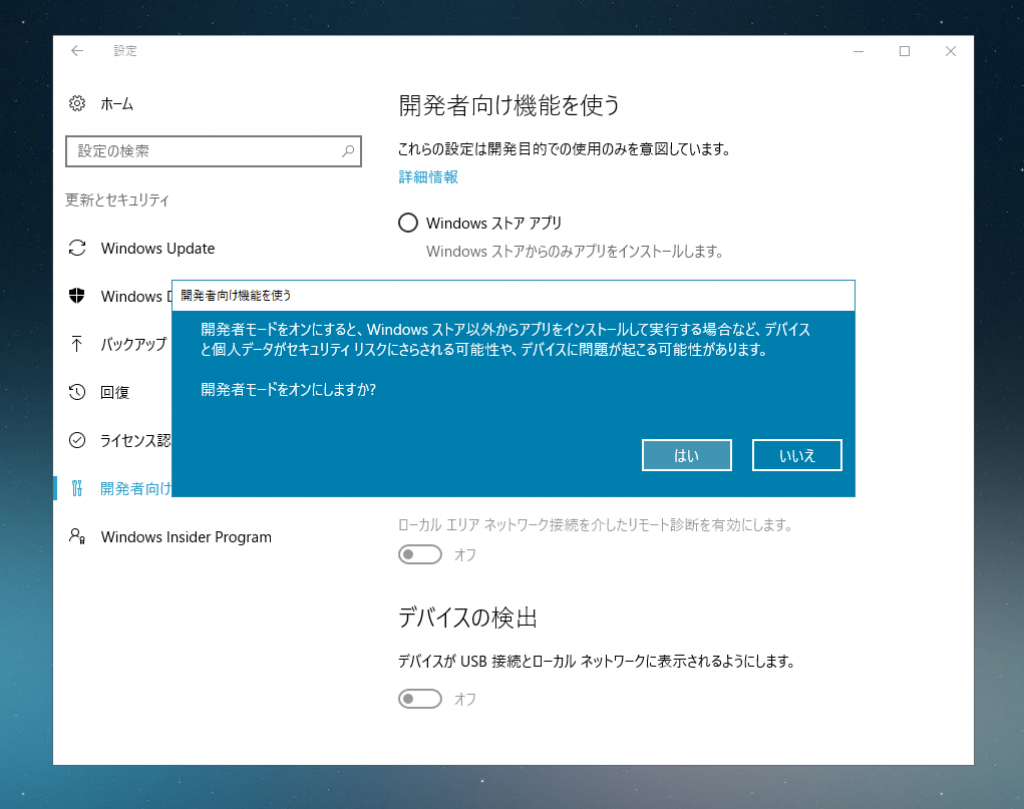Screen dimensions: 1024x809
Task: Select the Windows ストア アプリ radio button
Action: click(x=408, y=222)
